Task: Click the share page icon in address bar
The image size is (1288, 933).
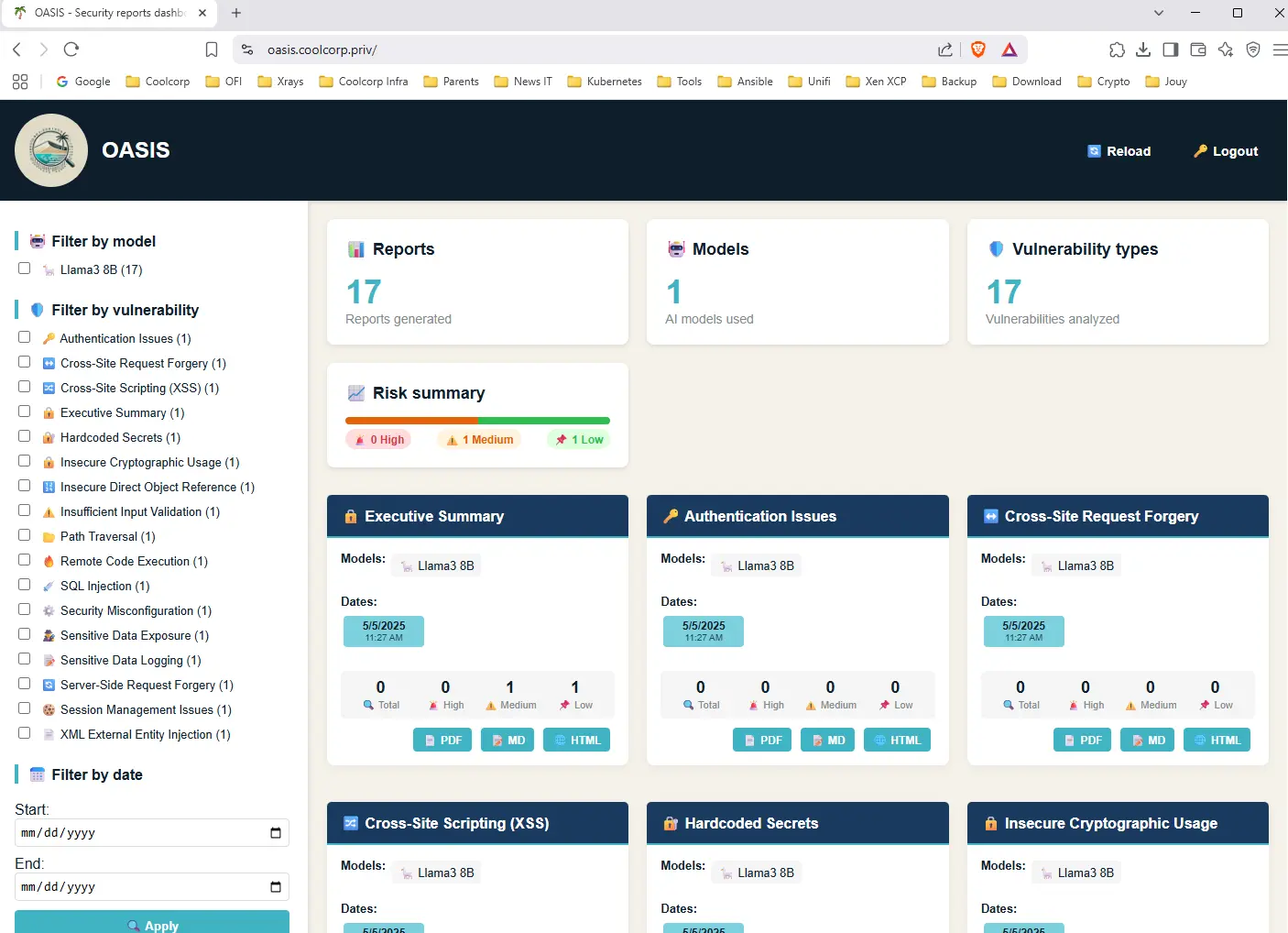Action: point(945,49)
